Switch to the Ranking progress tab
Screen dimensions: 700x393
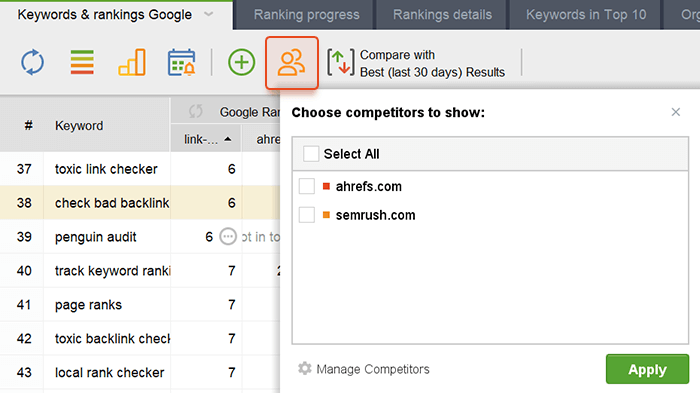pos(306,15)
